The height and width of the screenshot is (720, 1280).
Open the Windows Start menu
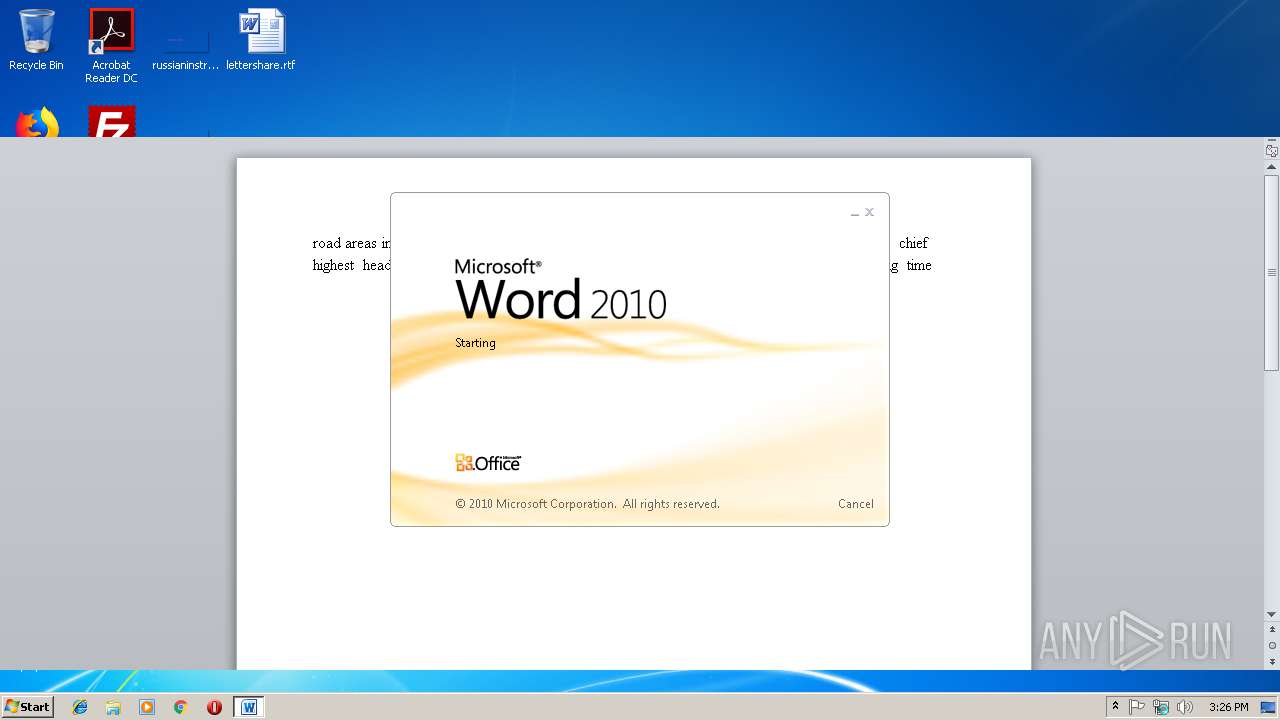27,706
